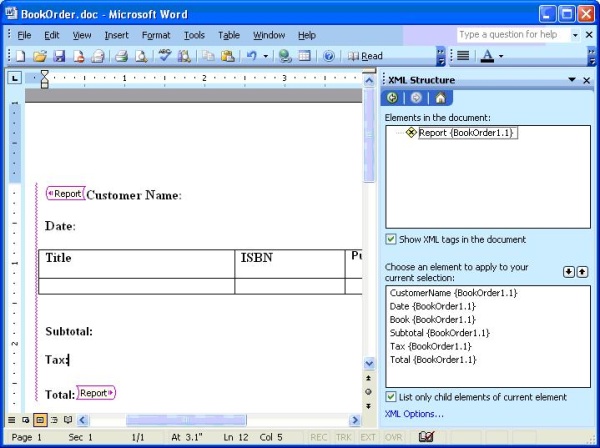Click the Permission document icon
Image resolution: width=600 pixels, height=448 pixels.
pos(78,56)
